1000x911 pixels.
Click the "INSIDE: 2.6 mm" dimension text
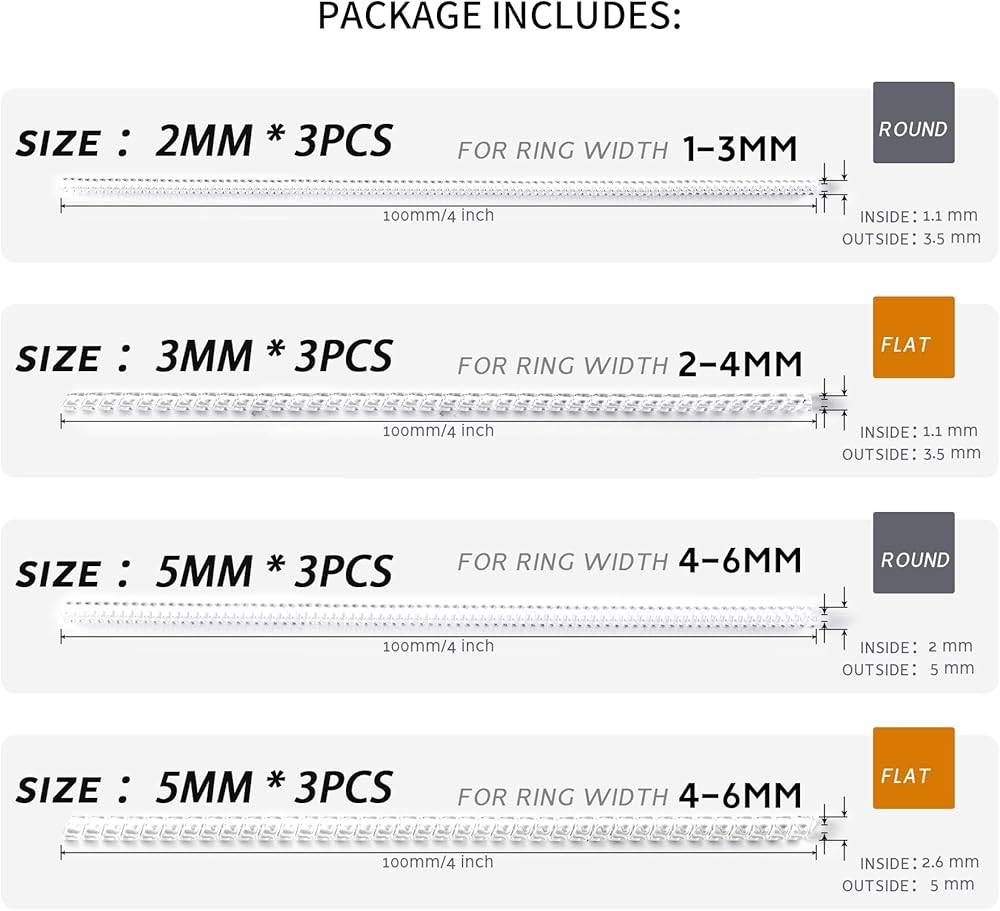[x=919, y=862]
